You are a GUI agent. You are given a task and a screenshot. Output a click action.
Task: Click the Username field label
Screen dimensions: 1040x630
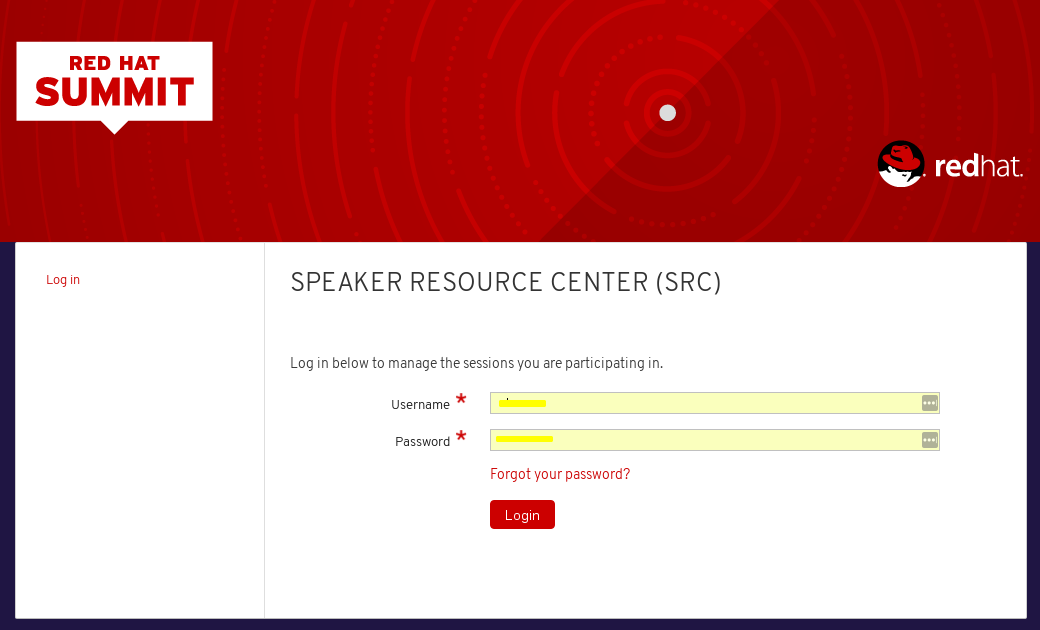(420, 405)
